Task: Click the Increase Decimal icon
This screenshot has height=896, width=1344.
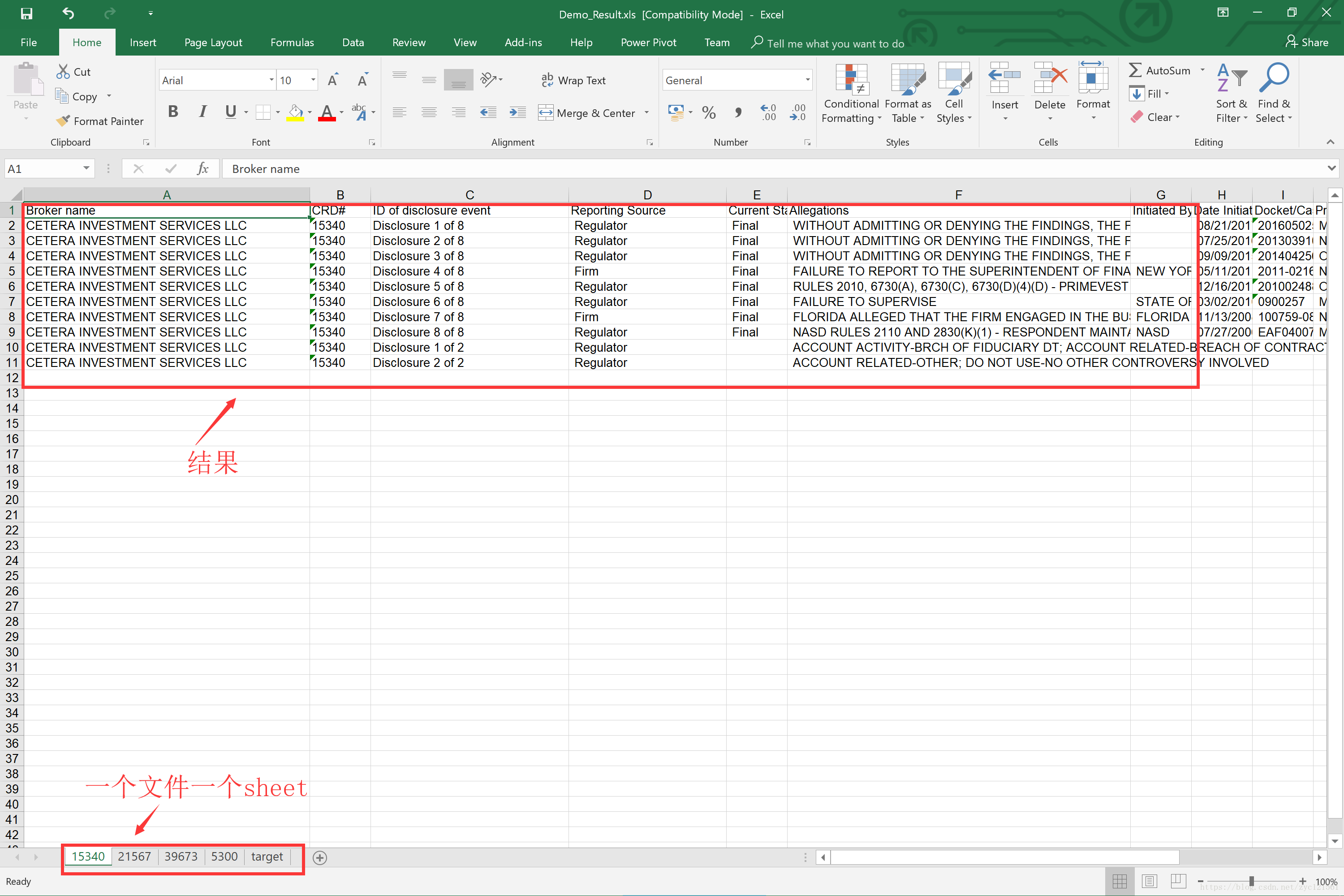Action: pos(768,112)
